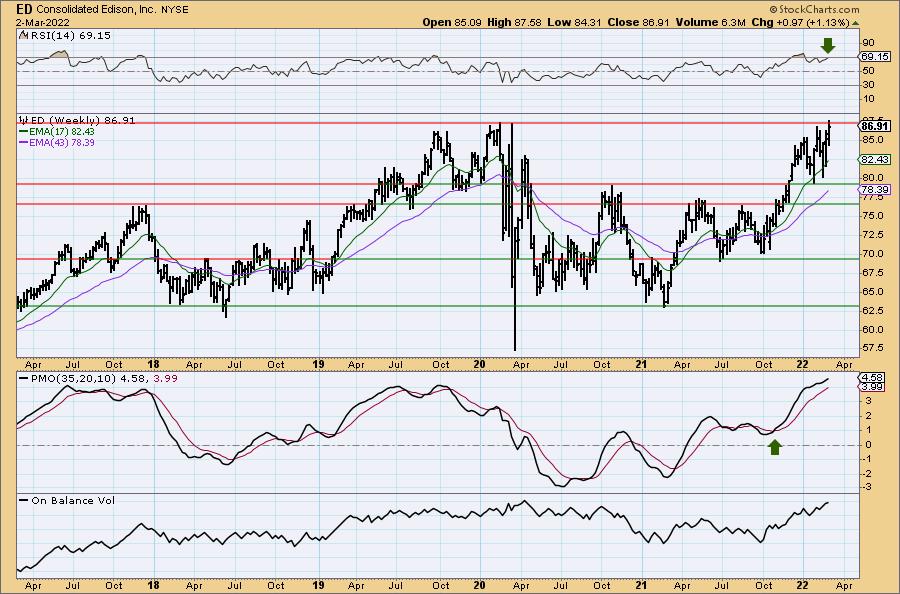Click the 2 level on the PMO axis
Image resolution: width=900 pixels, height=594 pixels.
868,415
